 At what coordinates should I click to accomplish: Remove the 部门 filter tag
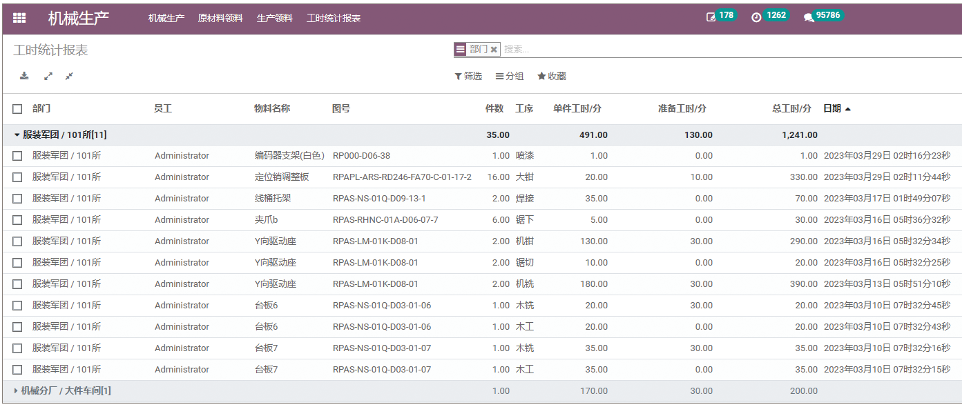pos(494,49)
